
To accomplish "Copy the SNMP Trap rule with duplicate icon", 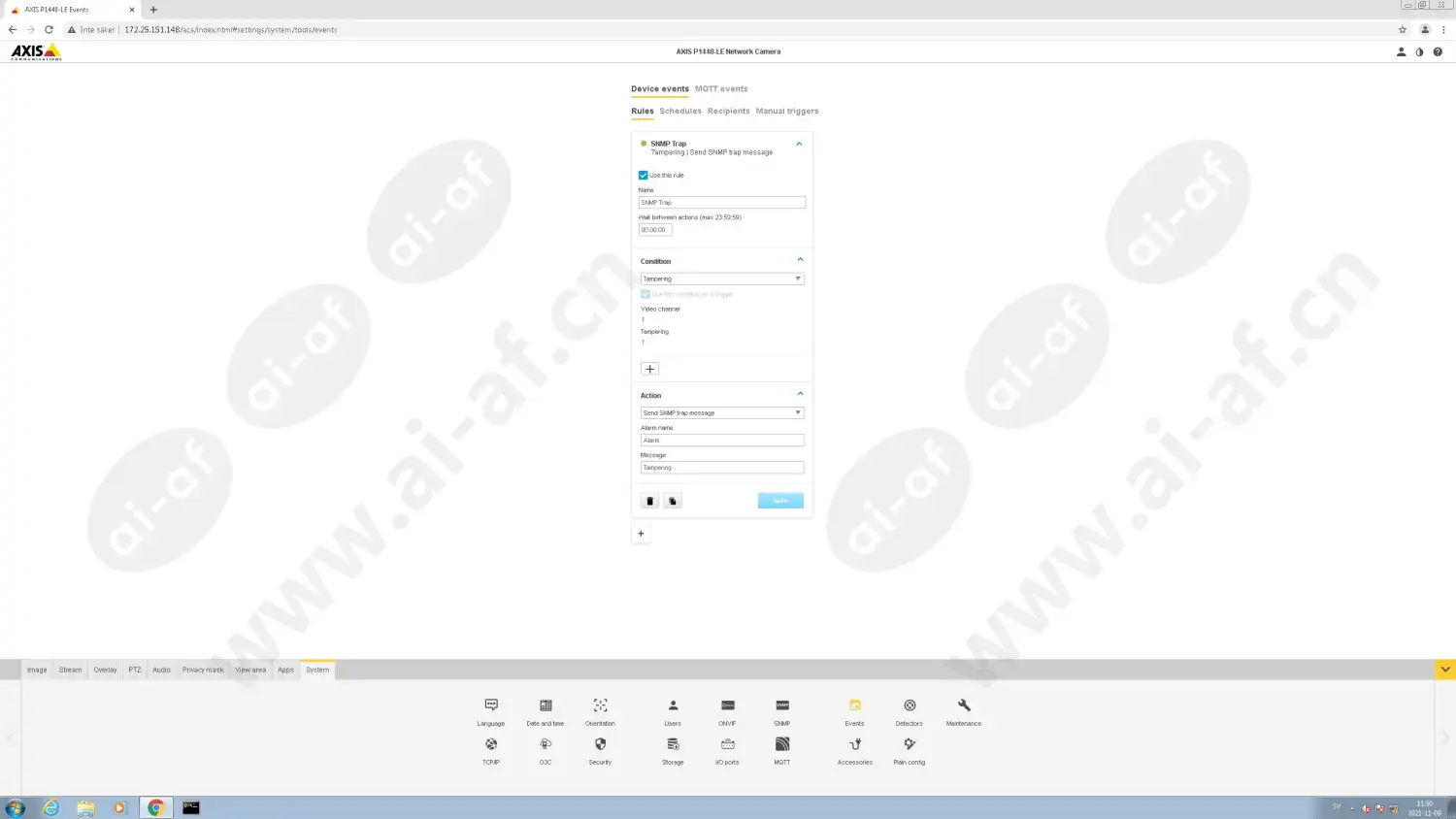I will click(673, 501).
